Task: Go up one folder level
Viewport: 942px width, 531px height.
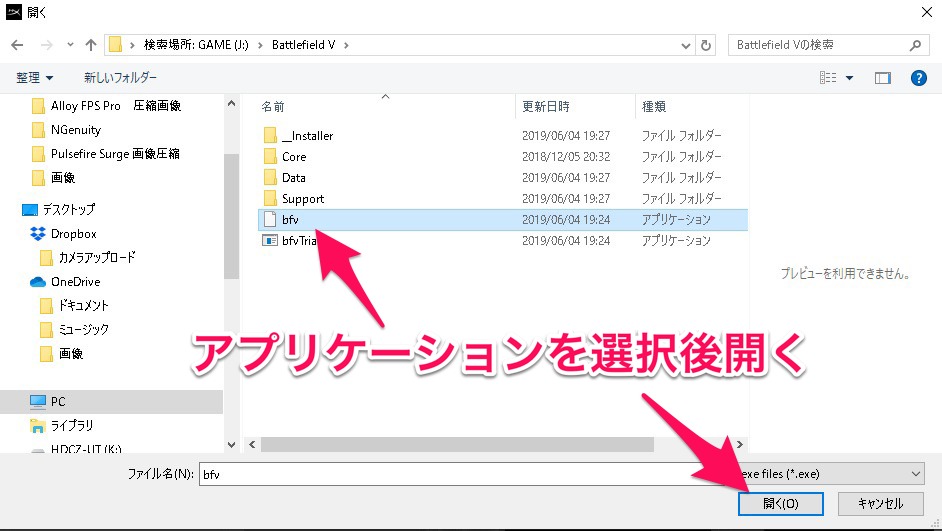Action: (91, 45)
